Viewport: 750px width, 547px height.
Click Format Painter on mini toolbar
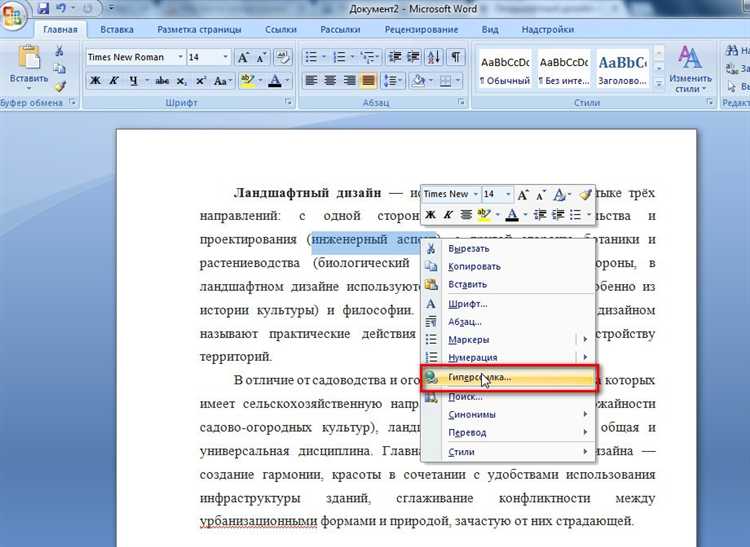[585, 194]
